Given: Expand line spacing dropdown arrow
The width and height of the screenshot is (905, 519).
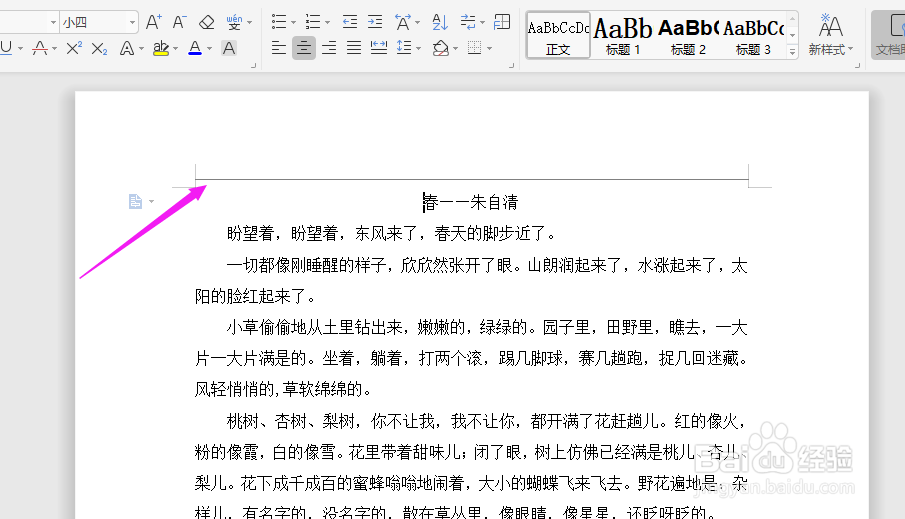Looking at the screenshot, I should 418,48.
